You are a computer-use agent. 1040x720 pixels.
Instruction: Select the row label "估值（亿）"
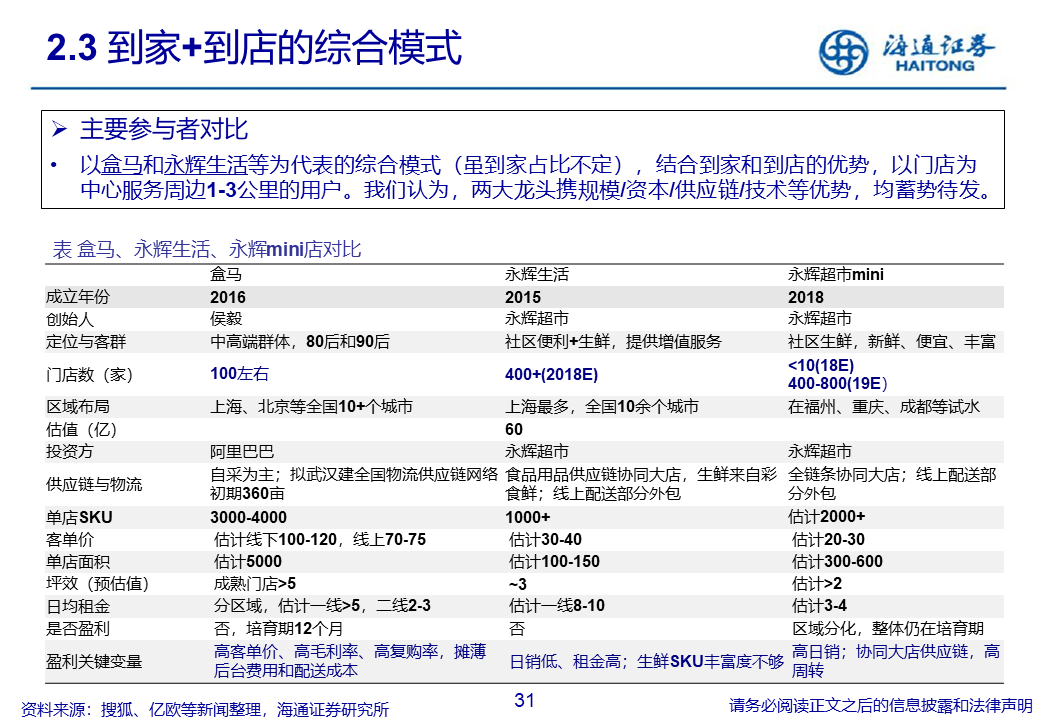[x=82, y=430]
